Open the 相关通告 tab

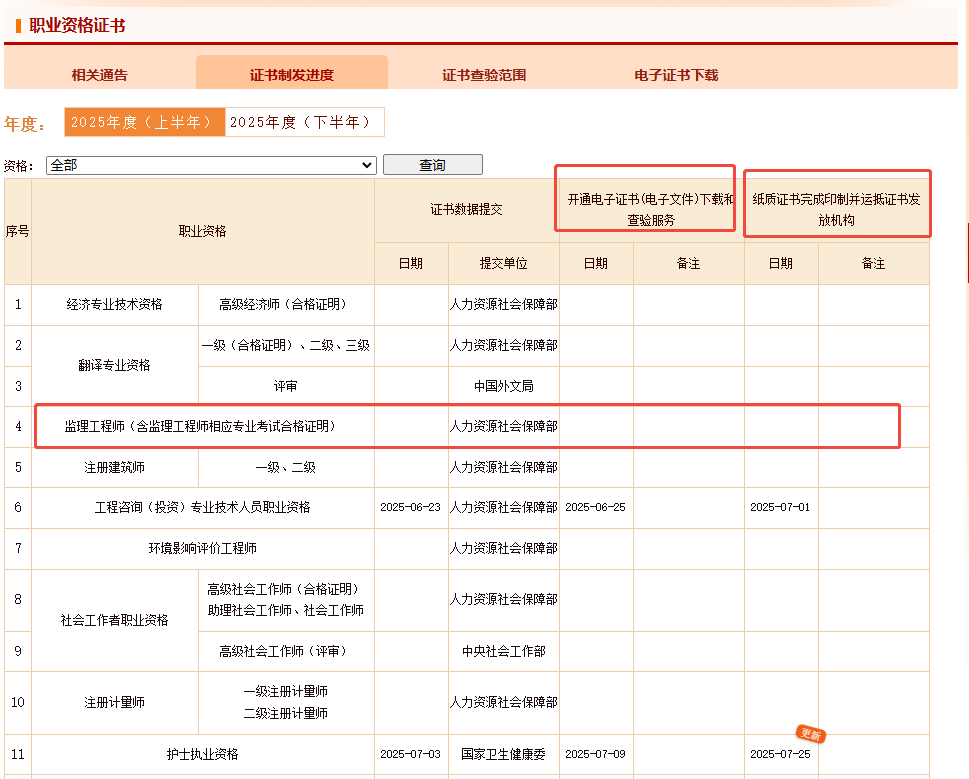99,75
